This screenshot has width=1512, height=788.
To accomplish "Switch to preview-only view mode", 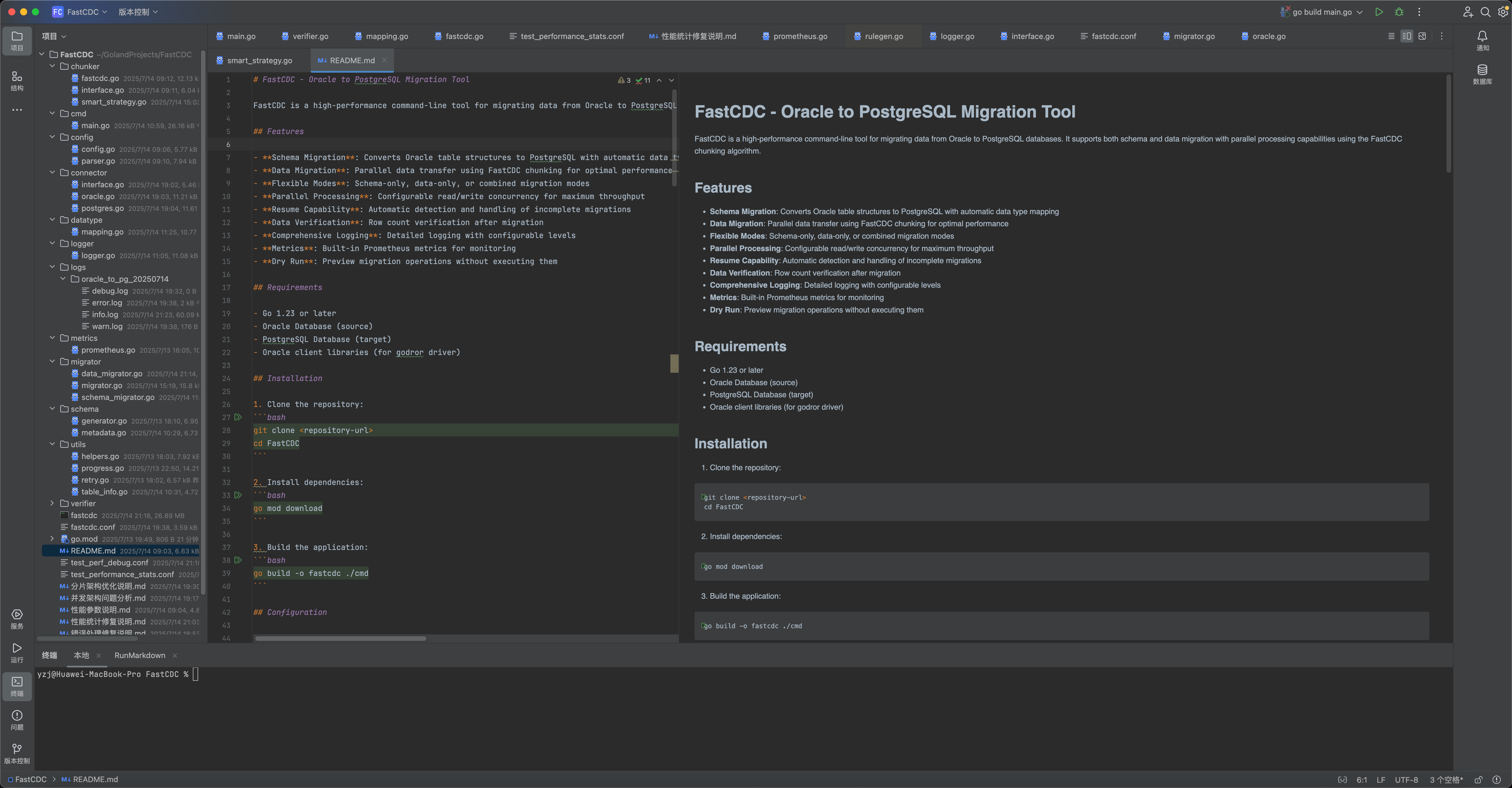I will pos(1422,36).
